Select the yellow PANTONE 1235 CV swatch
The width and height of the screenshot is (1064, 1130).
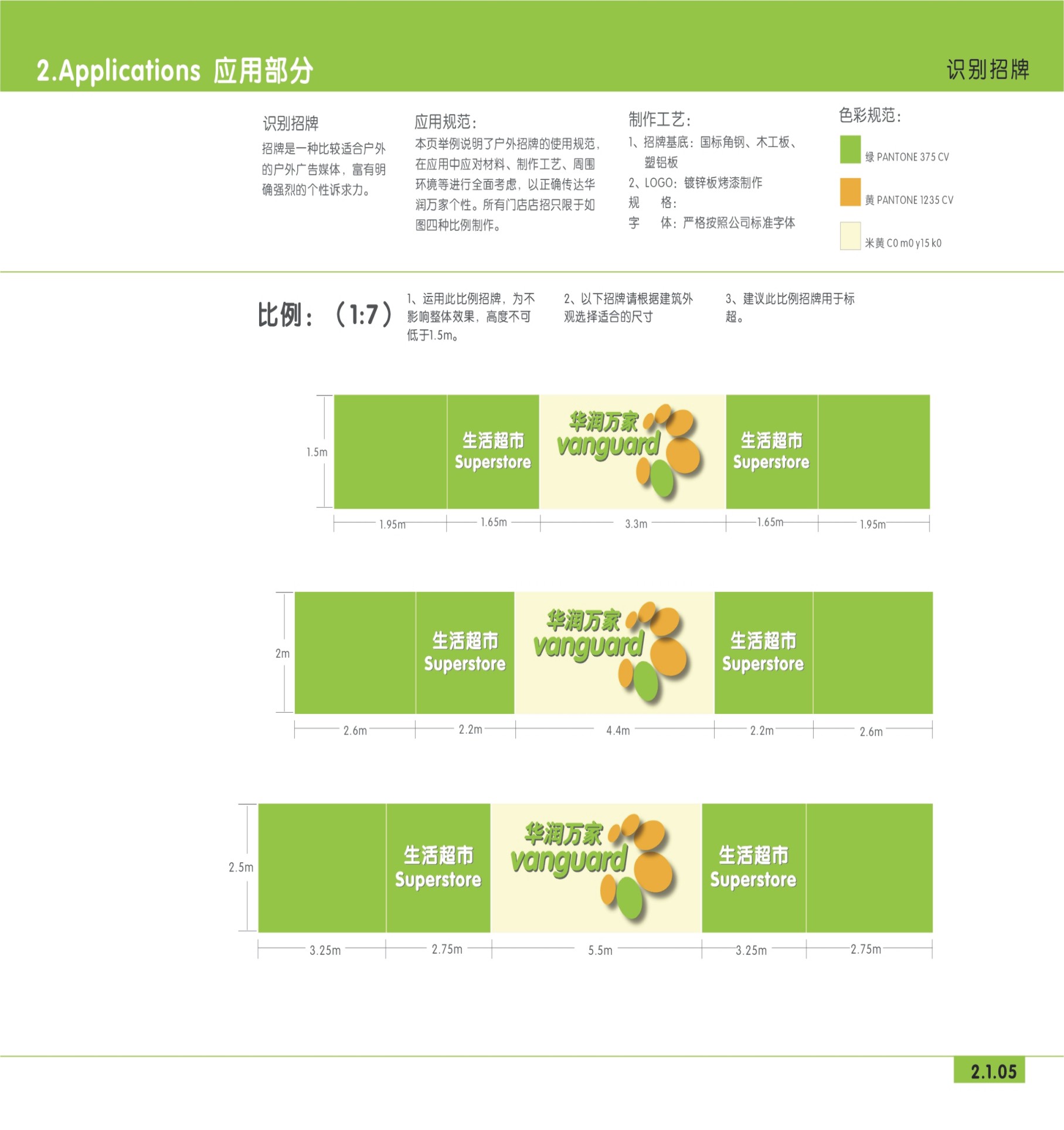850,192
